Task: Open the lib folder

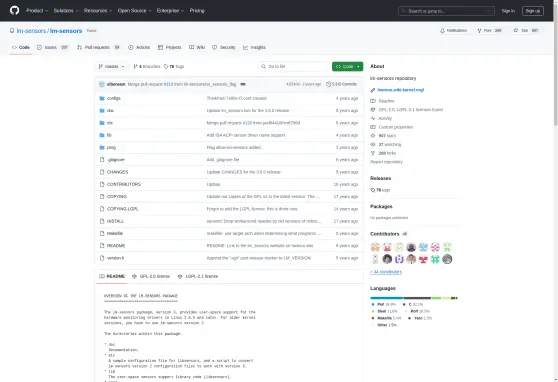Action: pyautogui.click(x=109, y=135)
